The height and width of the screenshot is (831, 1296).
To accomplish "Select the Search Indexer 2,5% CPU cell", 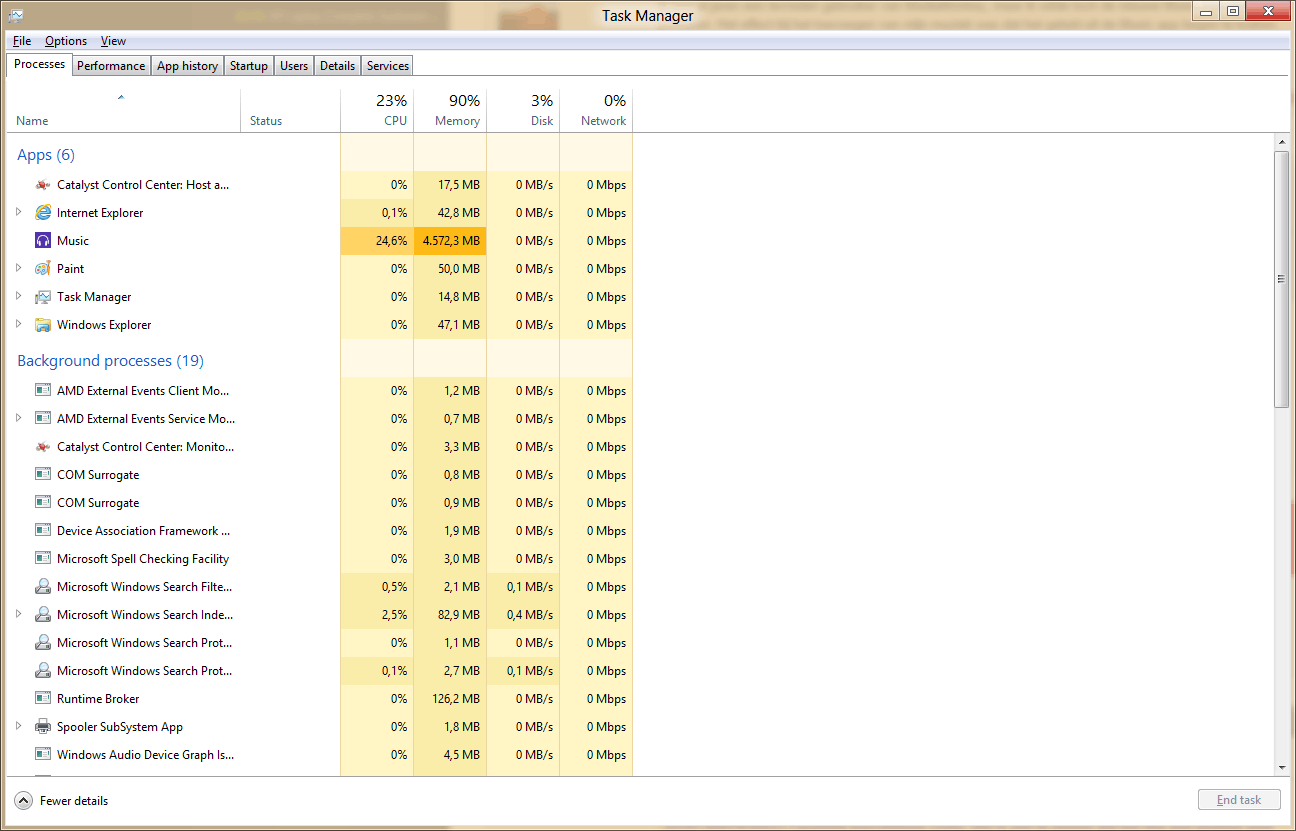I will click(377, 615).
